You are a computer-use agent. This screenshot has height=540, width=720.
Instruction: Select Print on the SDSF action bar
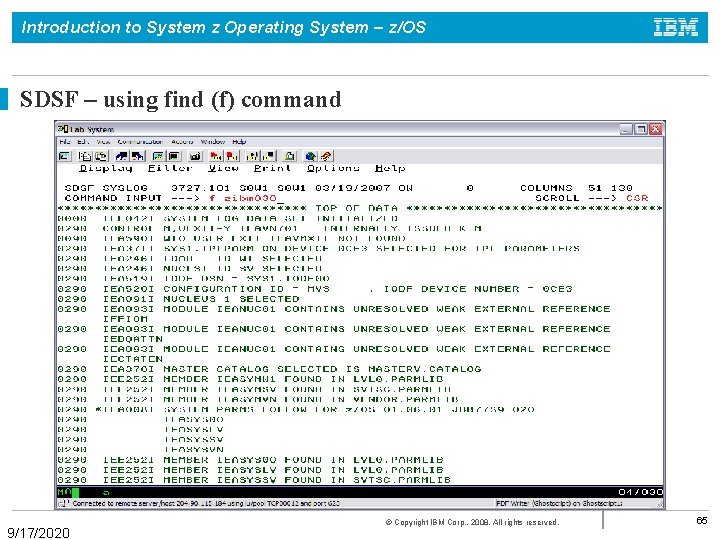click(272, 169)
